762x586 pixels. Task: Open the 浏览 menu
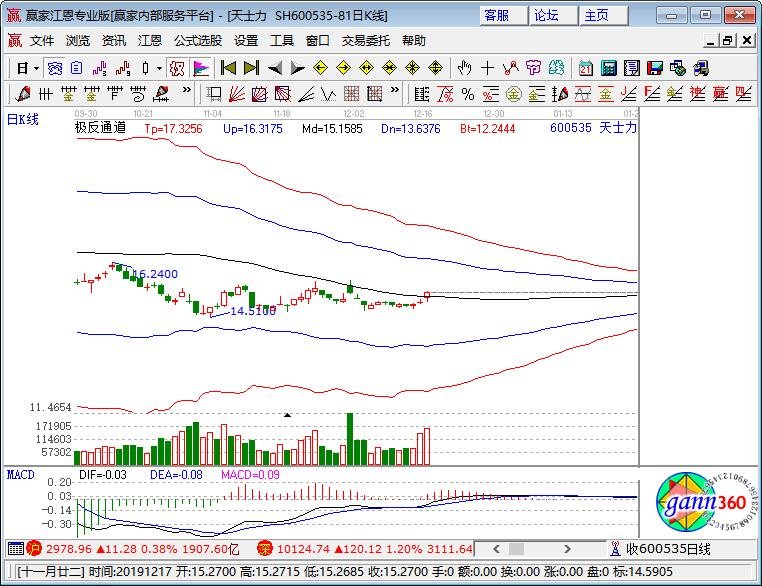pyautogui.click(x=78, y=41)
